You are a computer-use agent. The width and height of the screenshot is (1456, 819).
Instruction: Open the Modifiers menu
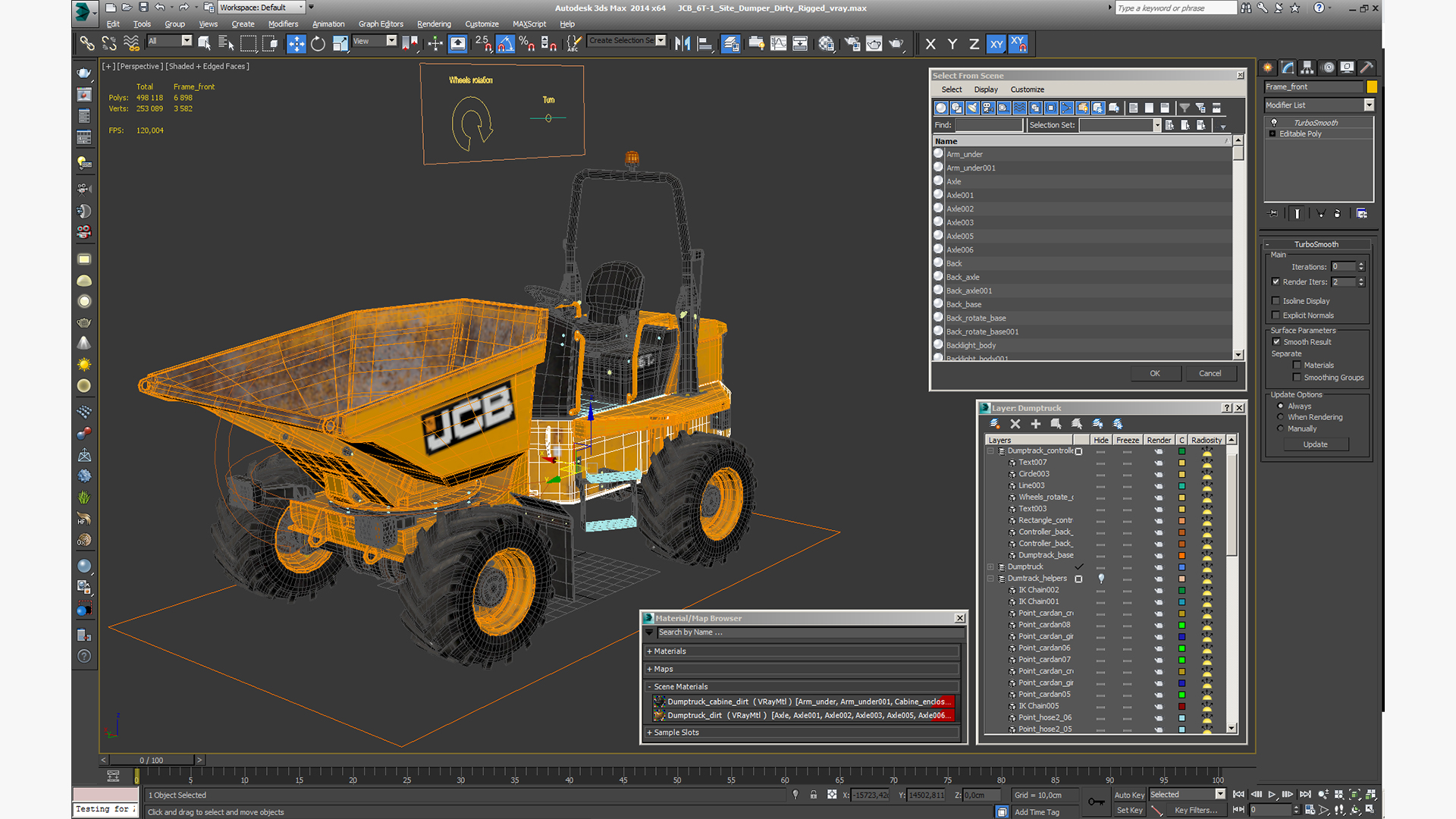click(x=283, y=24)
